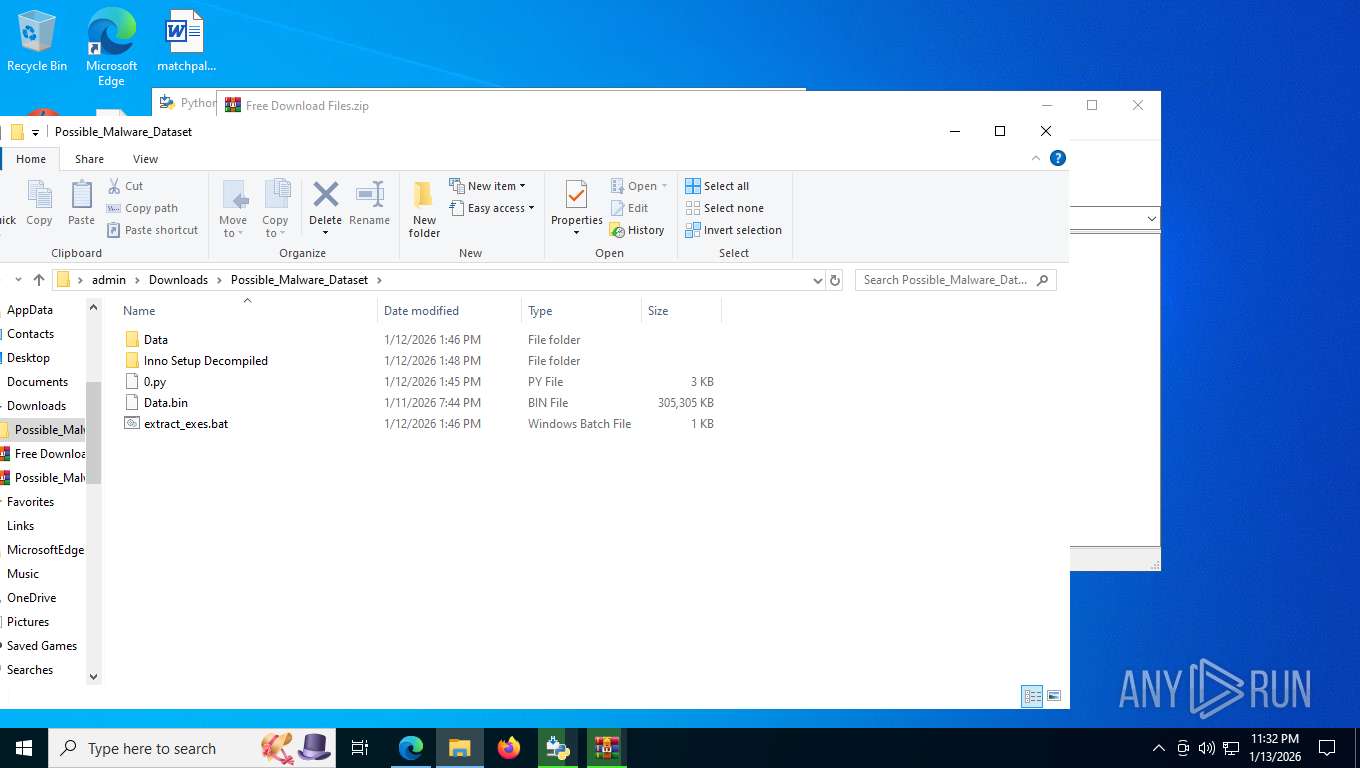Click Select all in the ribbon

[x=717, y=186]
